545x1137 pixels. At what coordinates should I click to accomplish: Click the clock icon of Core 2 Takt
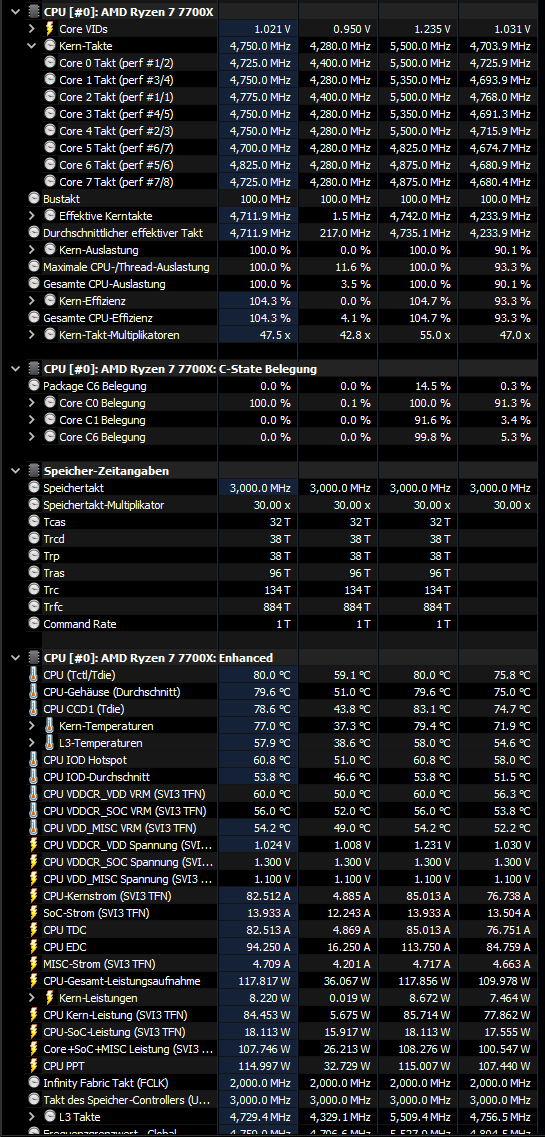[49, 96]
